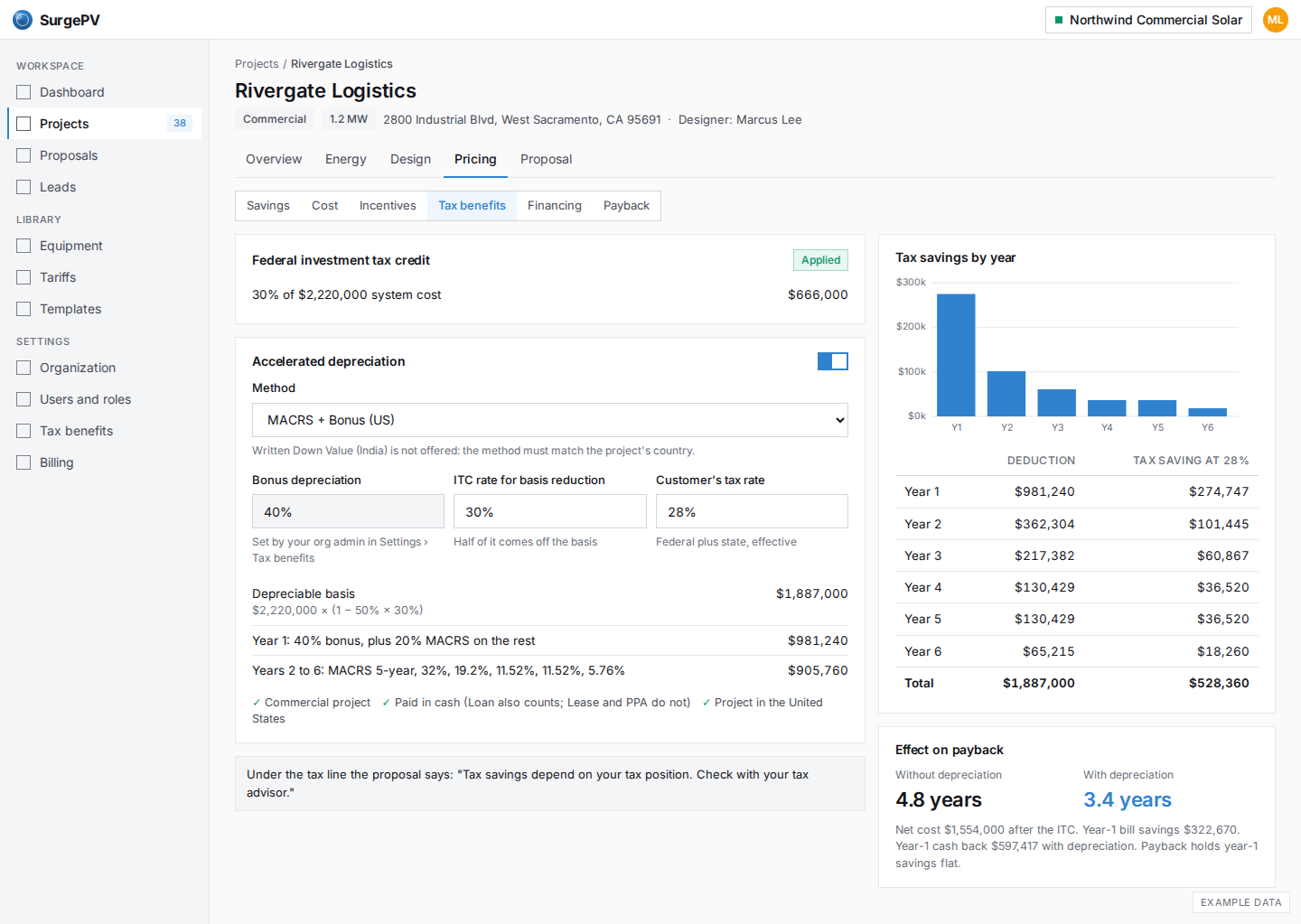Click the Equipment sidebar icon
Viewport: 1301px width, 924px height.
tap(23, 246)
